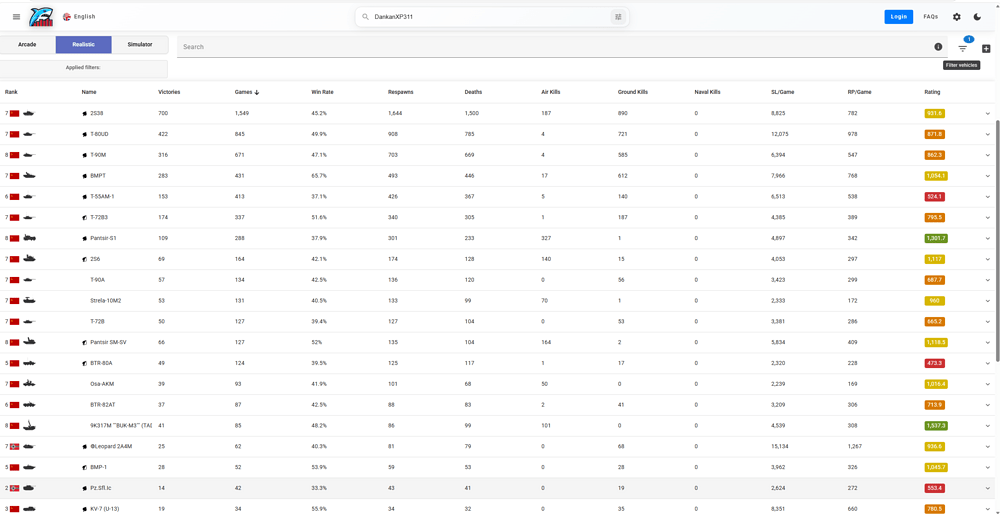Expand the T-80UD row chevron

pyautogui.click(x=987, y=134)
